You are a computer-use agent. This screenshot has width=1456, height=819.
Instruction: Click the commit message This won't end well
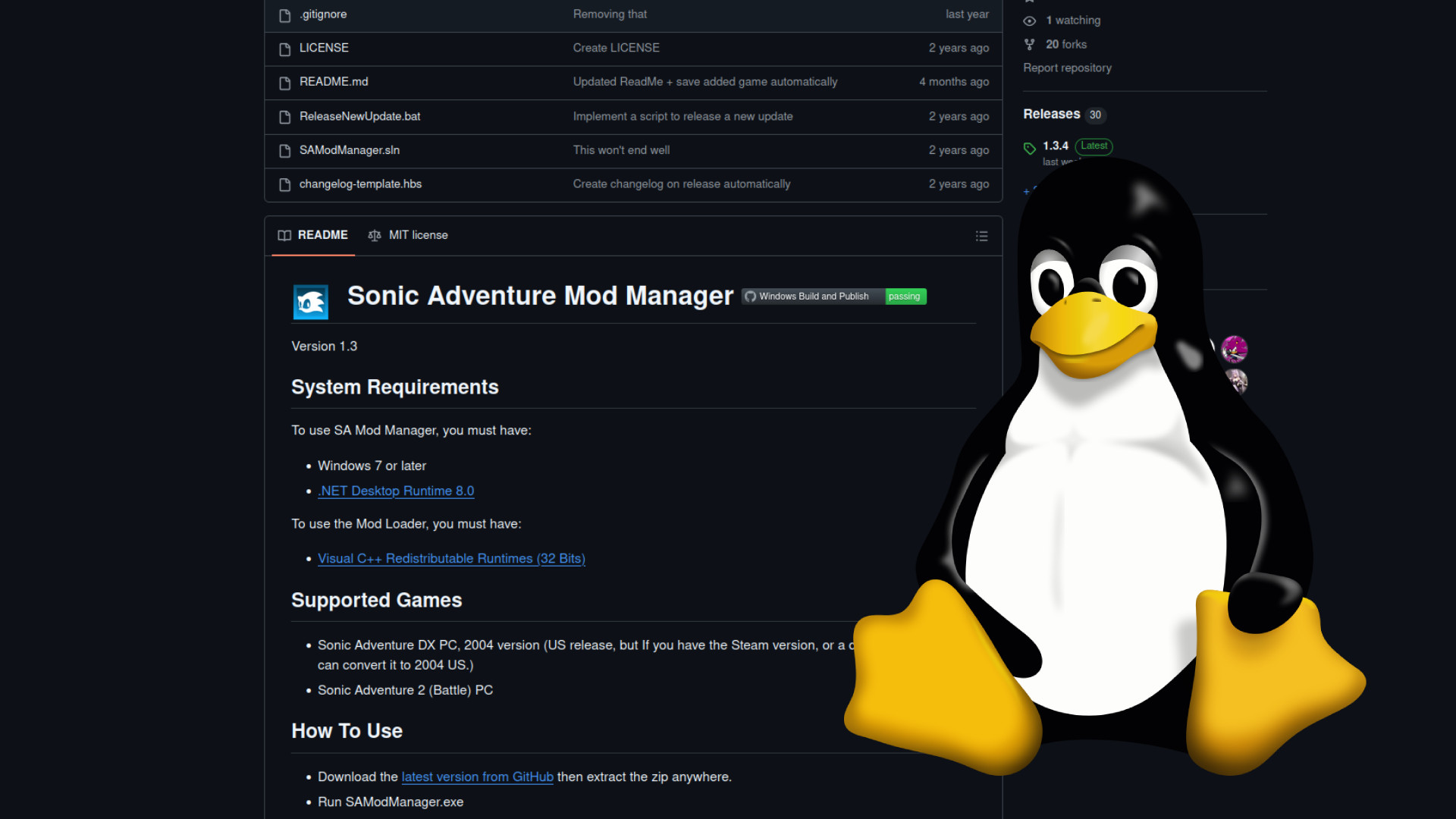tap(621, 150)
